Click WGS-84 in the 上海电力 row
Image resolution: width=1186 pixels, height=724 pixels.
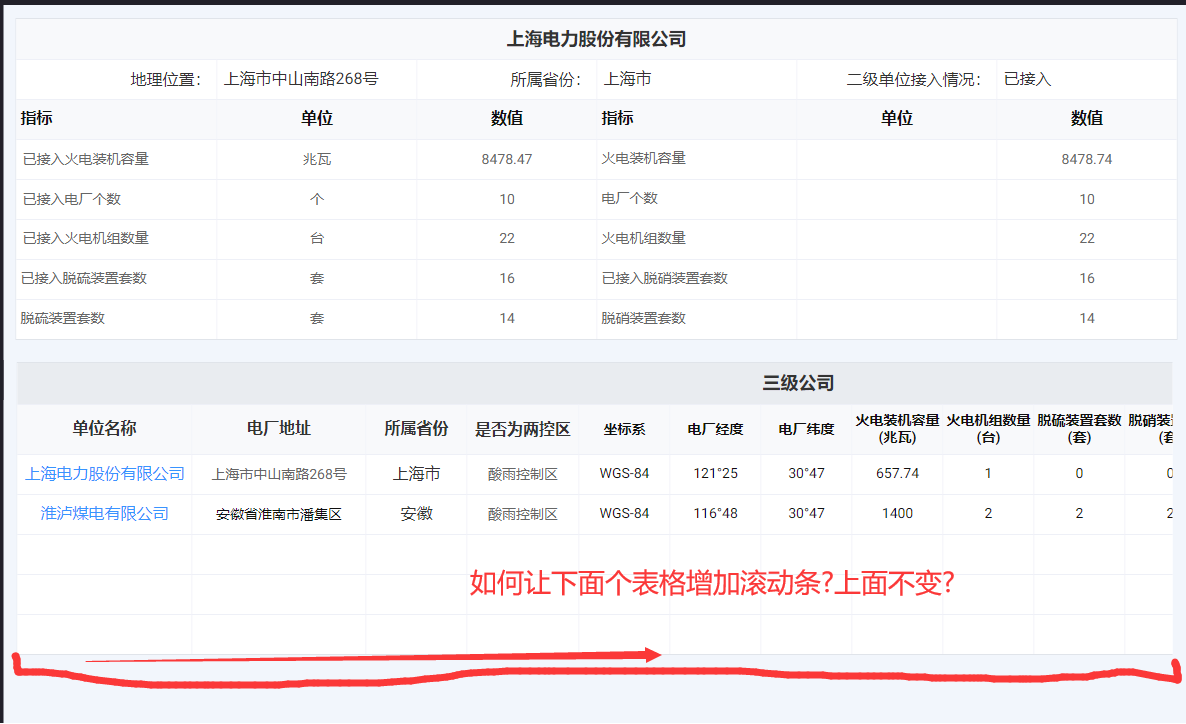pos(624,474)
